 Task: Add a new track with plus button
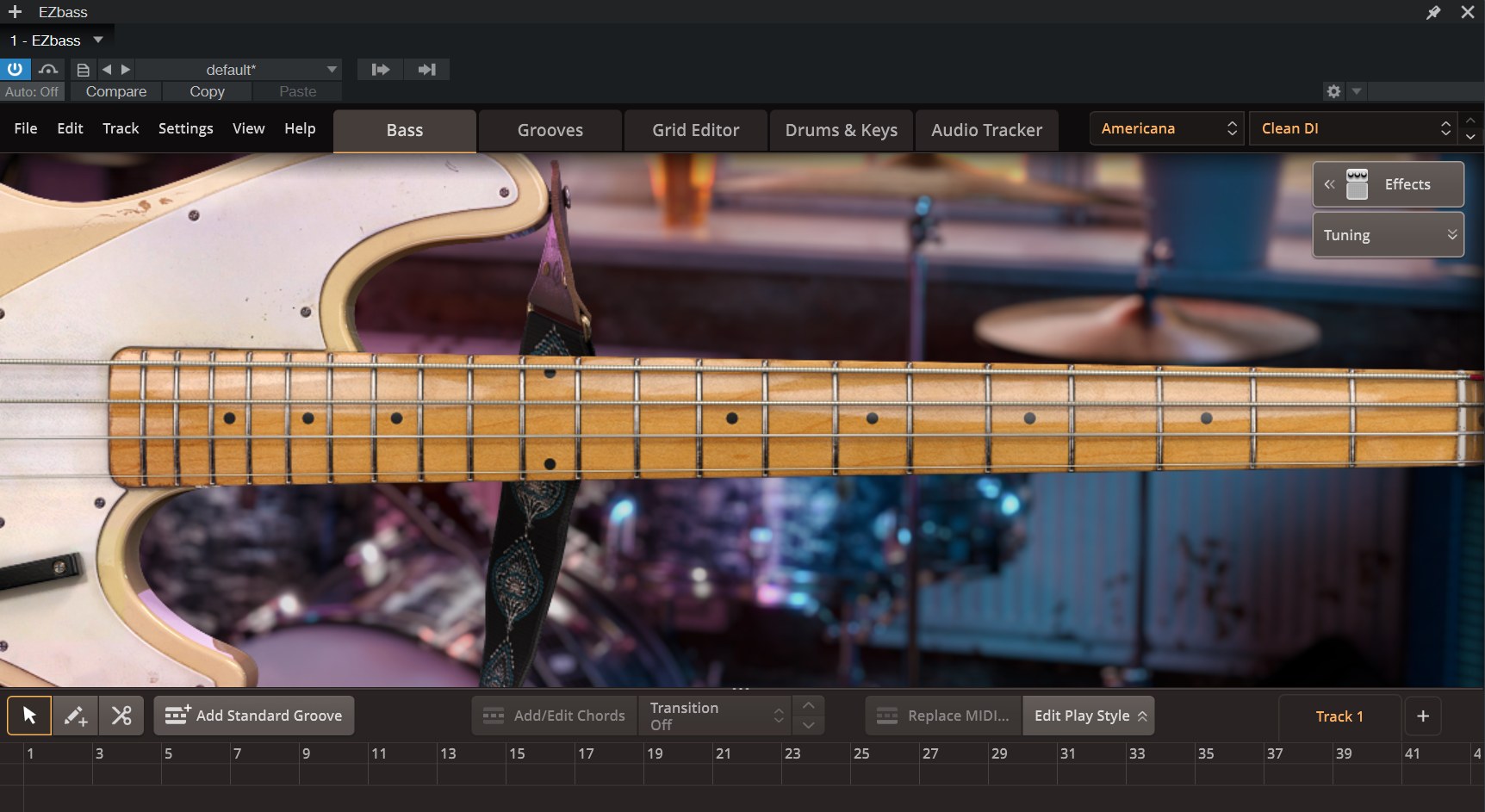1423,716
